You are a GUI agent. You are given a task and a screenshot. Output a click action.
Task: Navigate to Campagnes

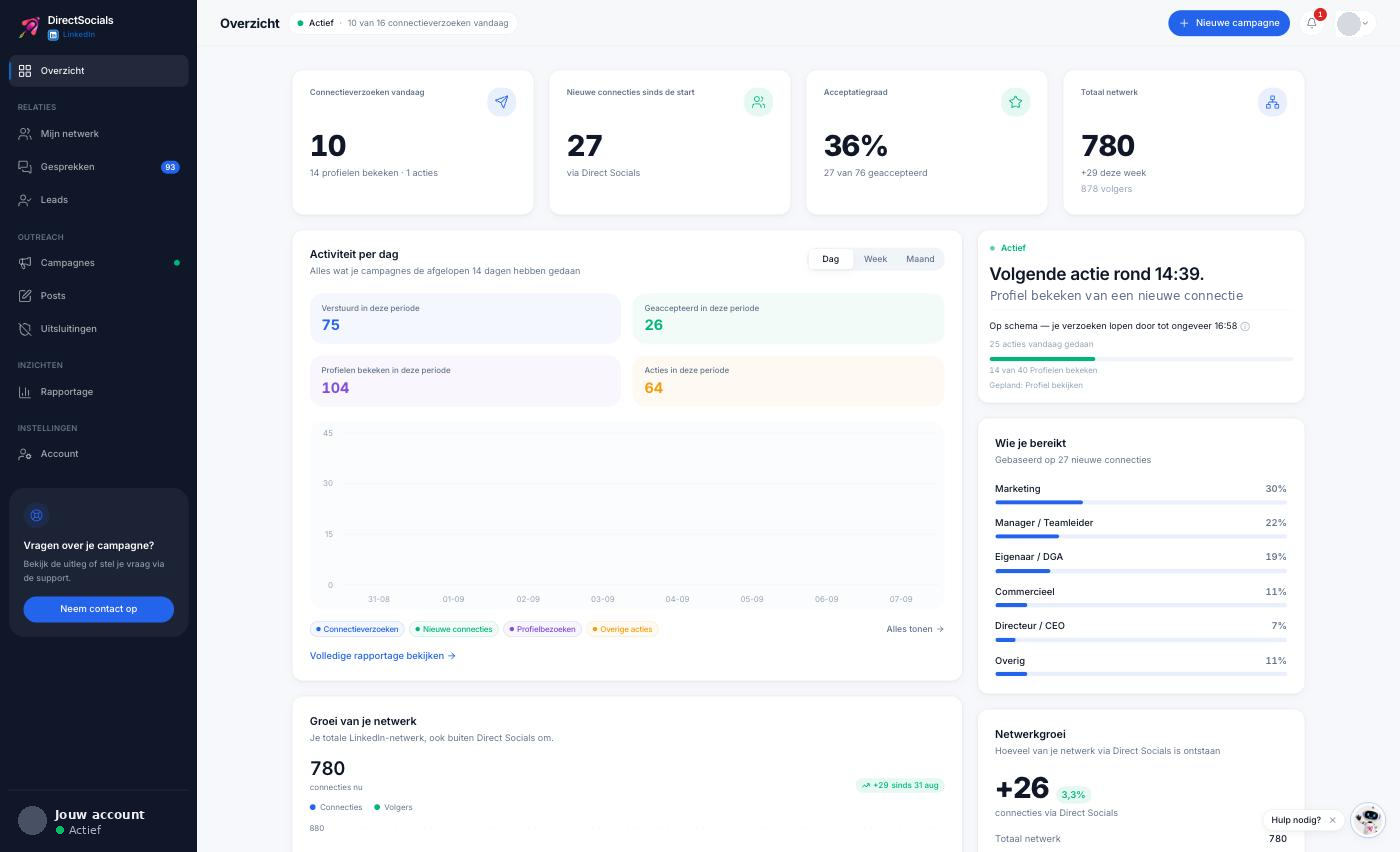pyautogui.click(x=99, y=263)
